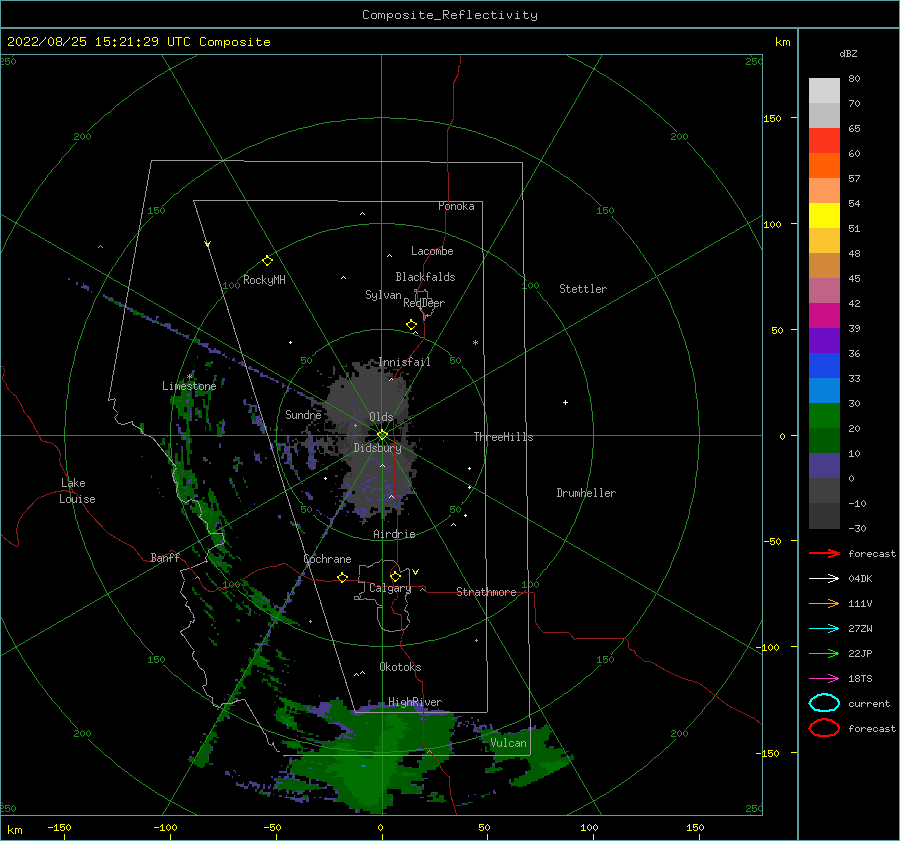Click the Ponoka city label
The width and height of the screenshot is (900, 841).
click(x=456, y=206)
